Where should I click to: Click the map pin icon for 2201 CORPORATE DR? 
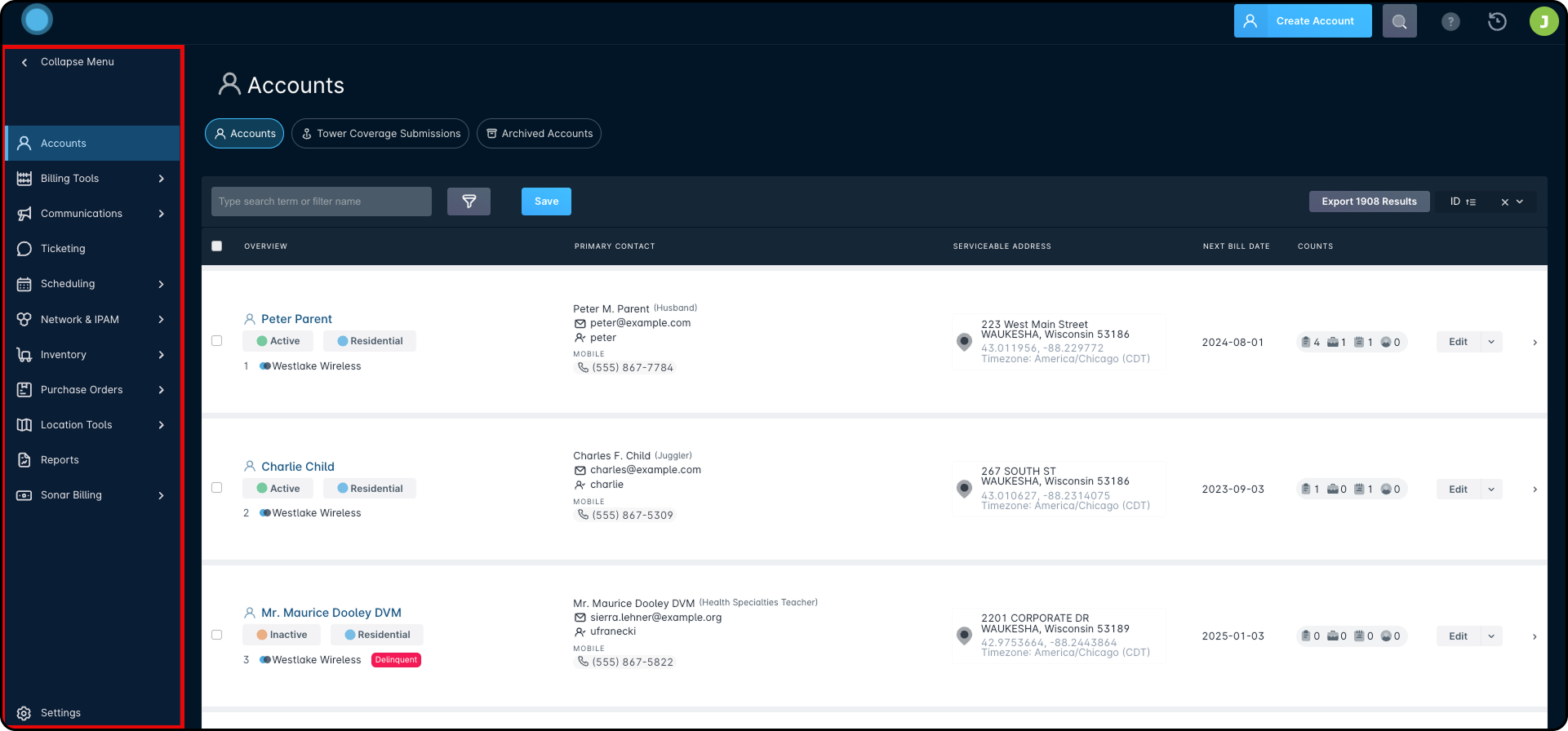pos(964,636)
